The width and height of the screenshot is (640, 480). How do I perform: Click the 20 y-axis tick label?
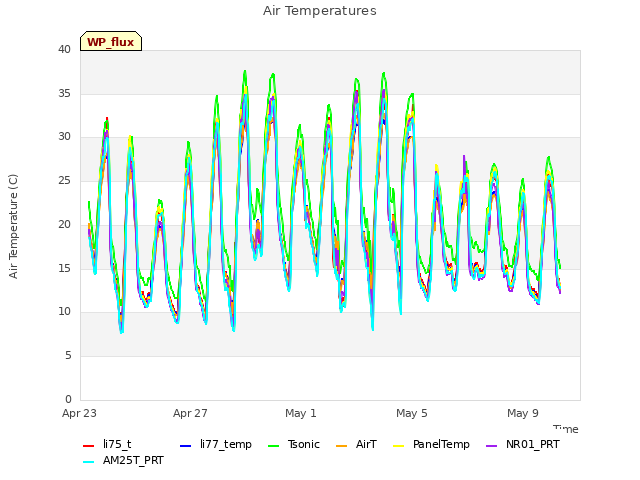tap(64, 224)
